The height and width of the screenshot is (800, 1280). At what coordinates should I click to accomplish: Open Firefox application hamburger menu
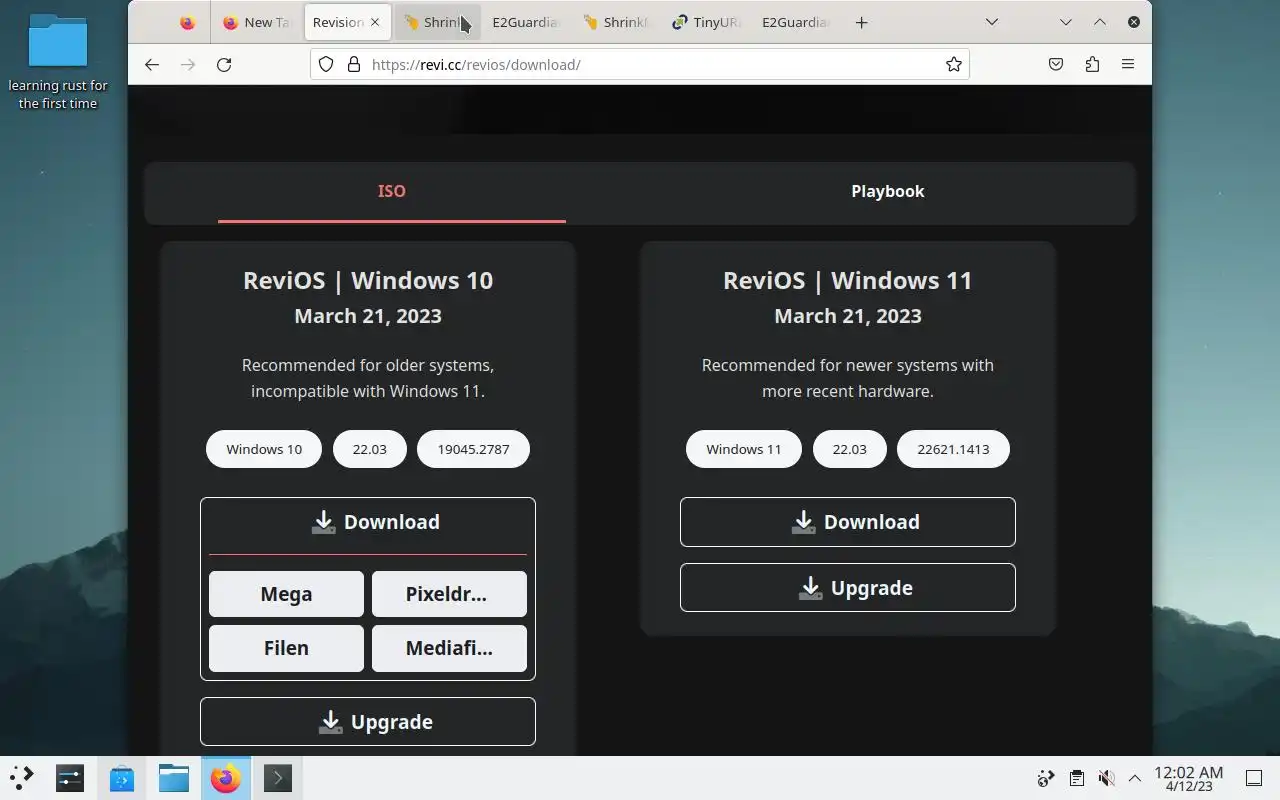pos(1128,64)
